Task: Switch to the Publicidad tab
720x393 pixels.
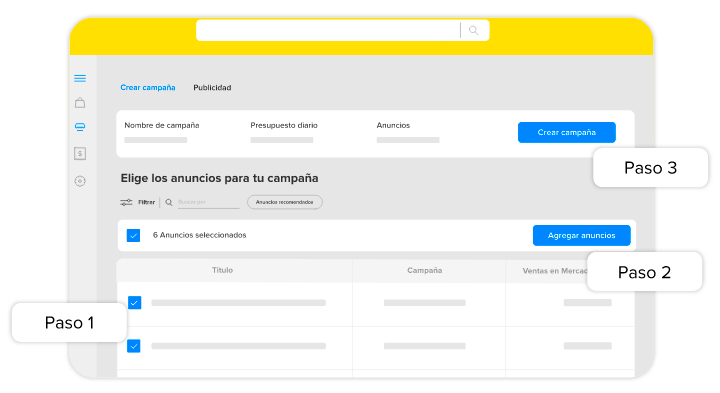Action: [x=212, y=87]
